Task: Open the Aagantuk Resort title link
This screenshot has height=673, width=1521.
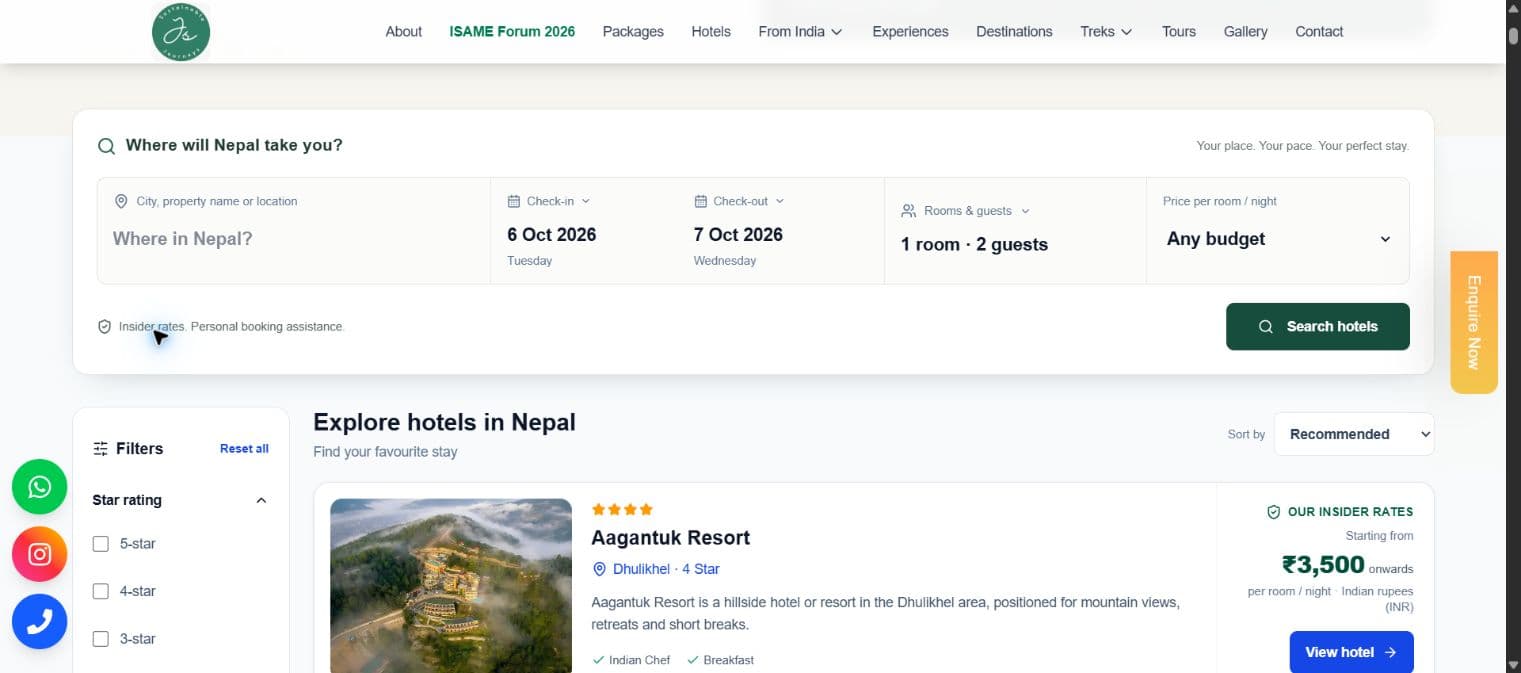Action: pos(670,538)
